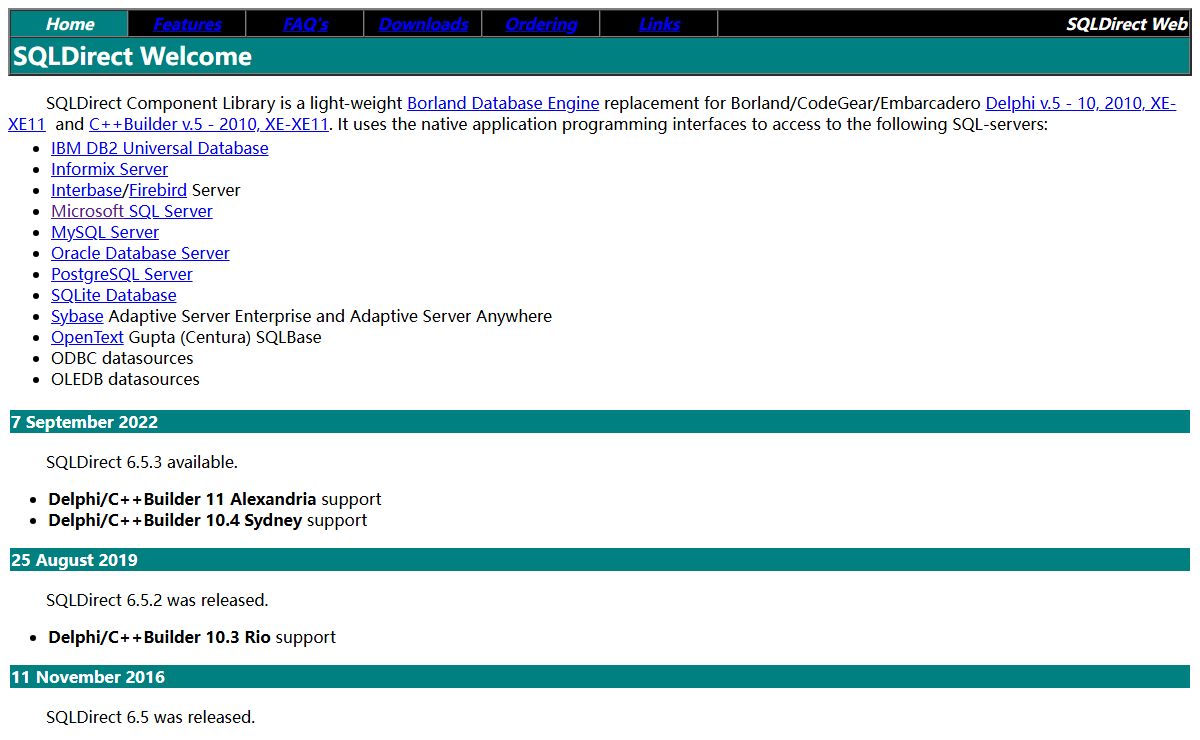This screenshot has width=1200, height=740.
Task: Open the Home navigation tab
Action: (70, 24)
